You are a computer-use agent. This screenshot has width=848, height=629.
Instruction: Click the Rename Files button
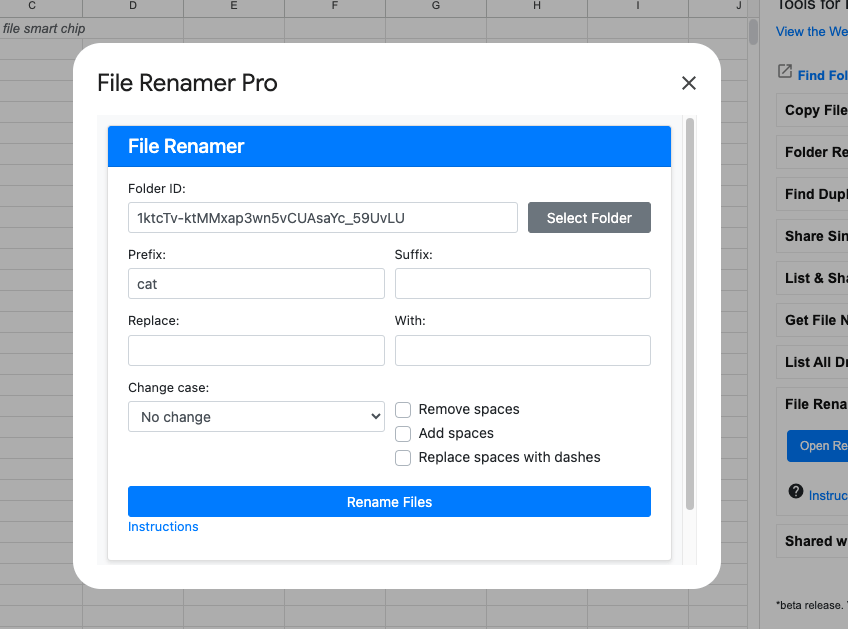[x=389, y=501]
